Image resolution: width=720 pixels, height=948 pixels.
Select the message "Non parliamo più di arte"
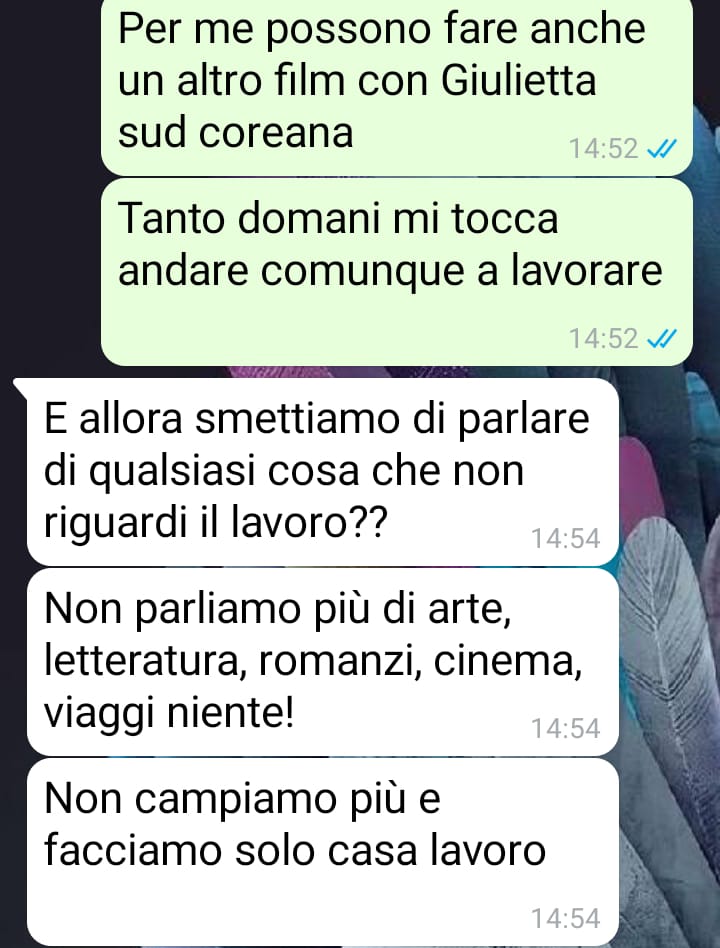pos(323,662)
